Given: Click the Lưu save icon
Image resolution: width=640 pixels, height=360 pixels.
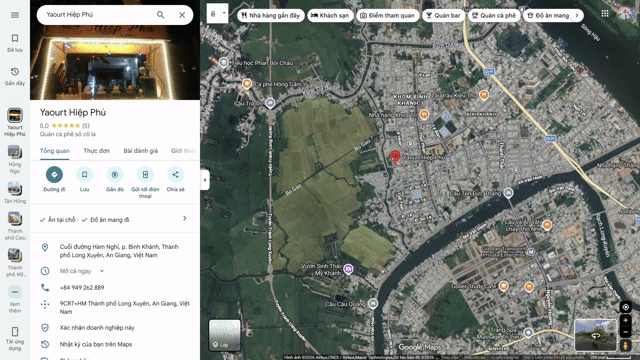Looking at the screenshot, I should 84,175.
